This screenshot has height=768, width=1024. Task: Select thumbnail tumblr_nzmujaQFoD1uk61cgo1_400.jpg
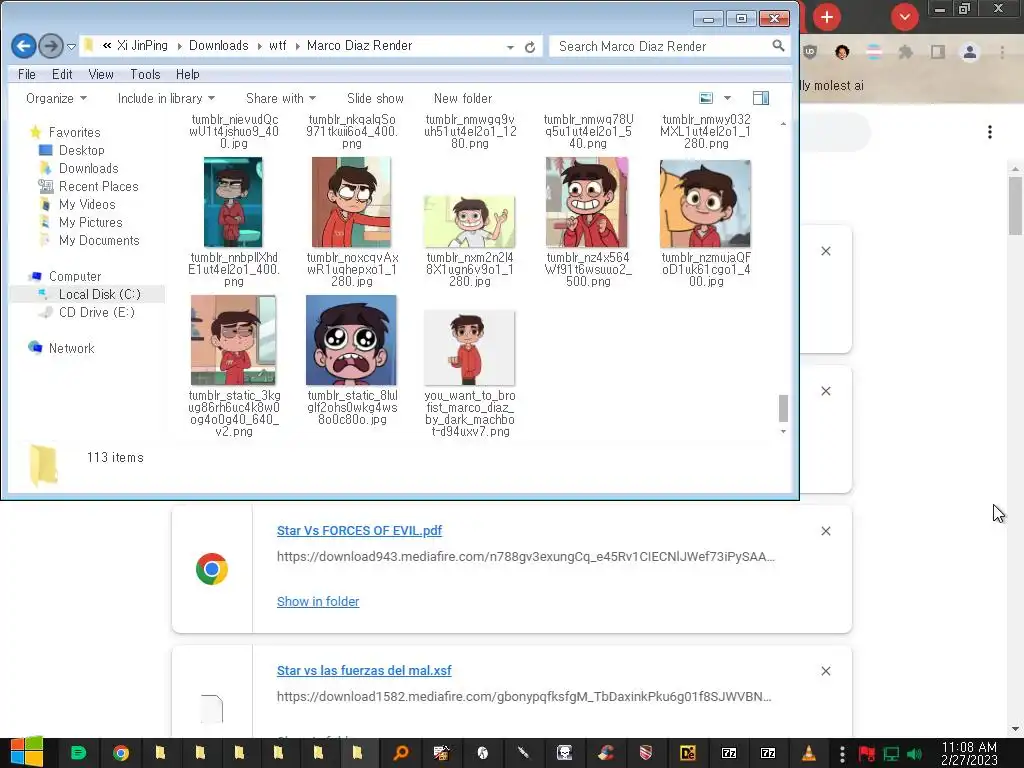pos(705,204)
